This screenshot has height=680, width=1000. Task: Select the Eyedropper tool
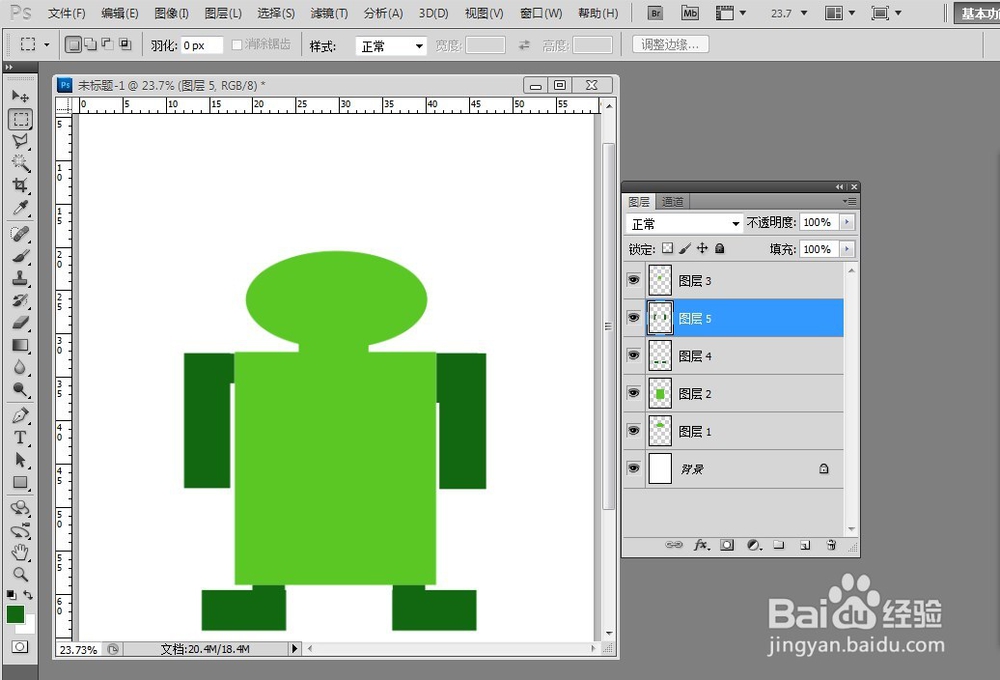click(x=20, y=208)
